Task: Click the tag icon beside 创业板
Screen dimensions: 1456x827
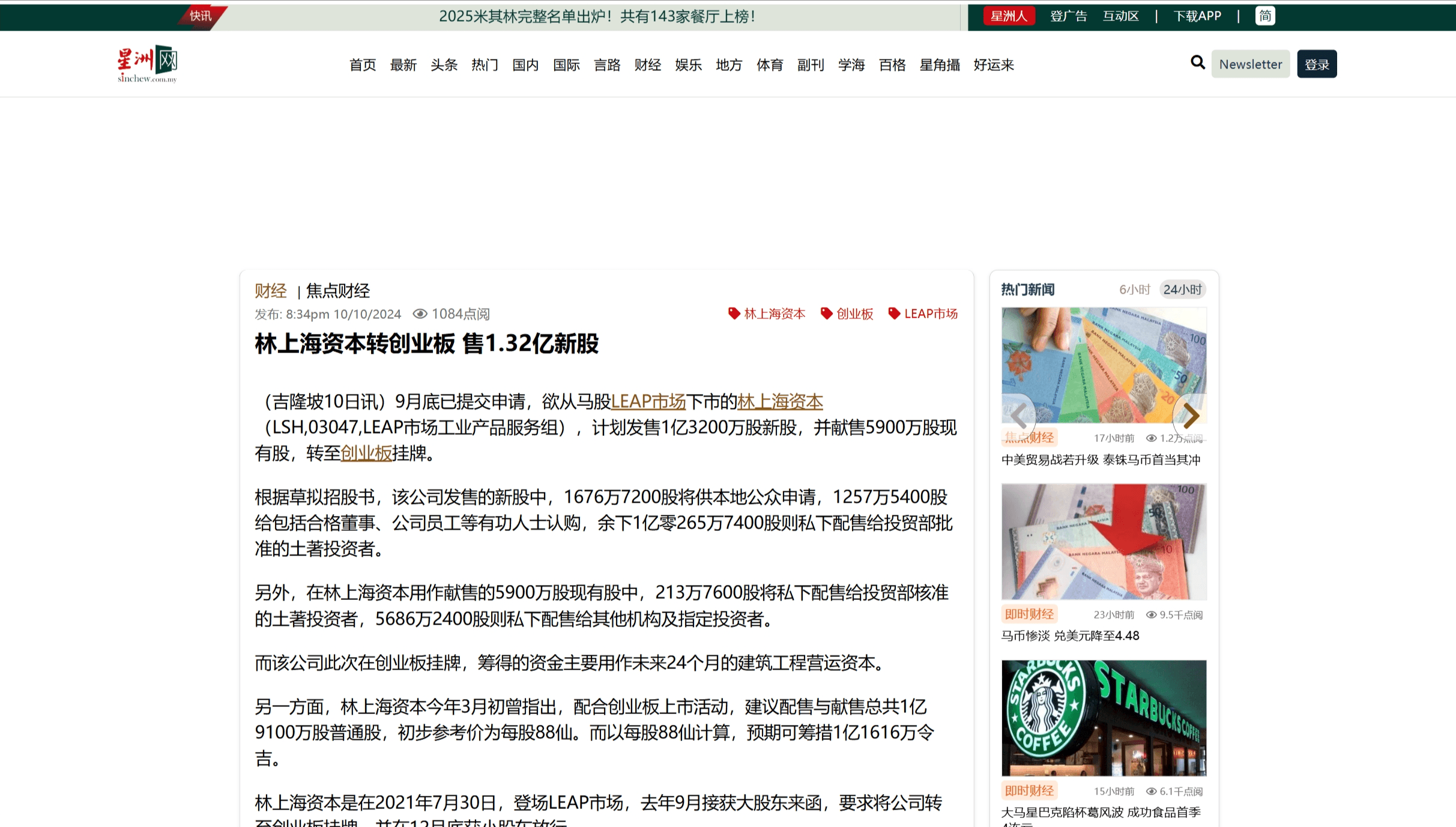Action: (826, 314)
